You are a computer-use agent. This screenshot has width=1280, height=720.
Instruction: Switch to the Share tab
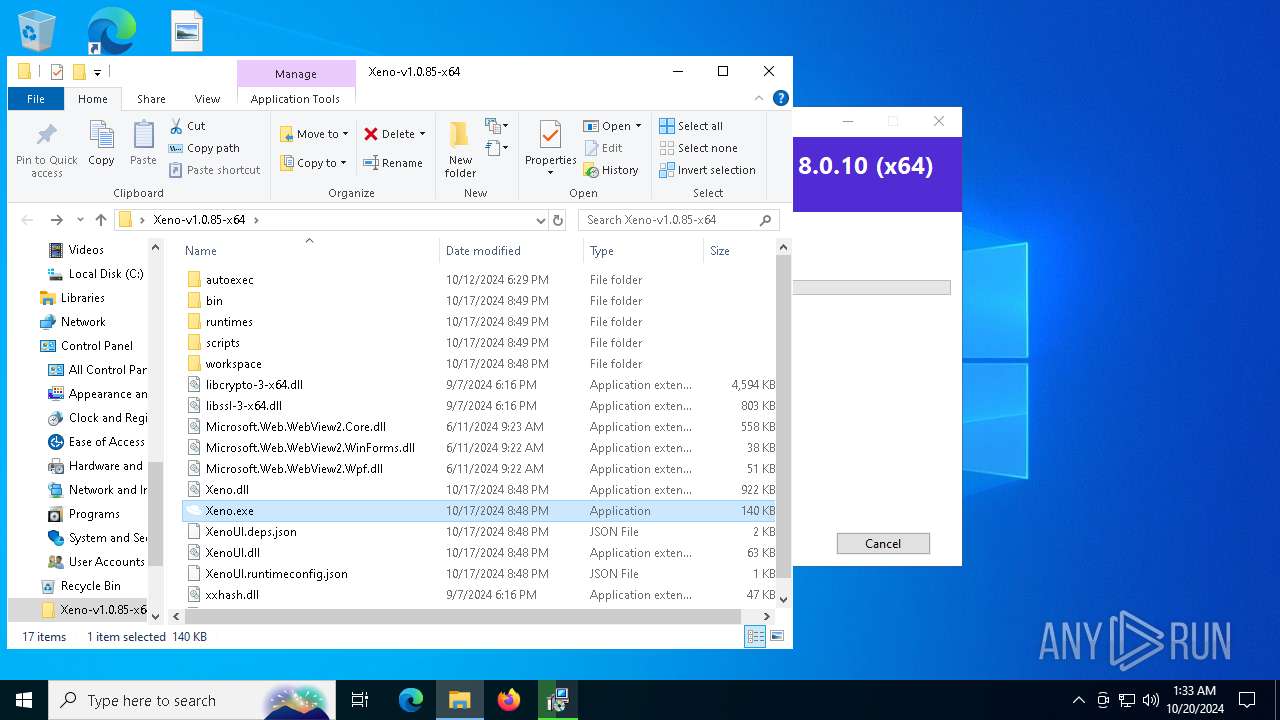pyautogui.click(x=151, y=99)
